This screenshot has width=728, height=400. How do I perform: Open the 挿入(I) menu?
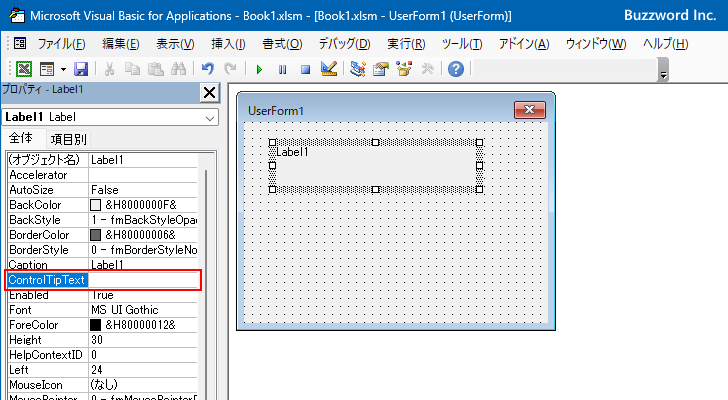[228, 44]
